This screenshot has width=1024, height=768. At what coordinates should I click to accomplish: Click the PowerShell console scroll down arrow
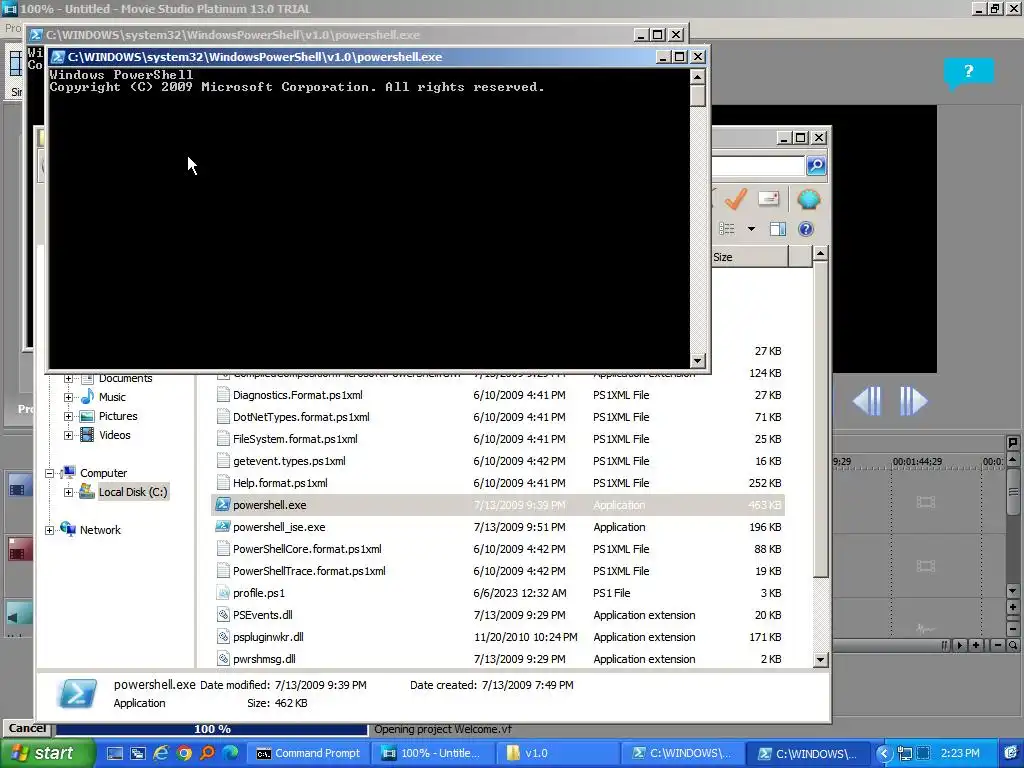[697, 360]
